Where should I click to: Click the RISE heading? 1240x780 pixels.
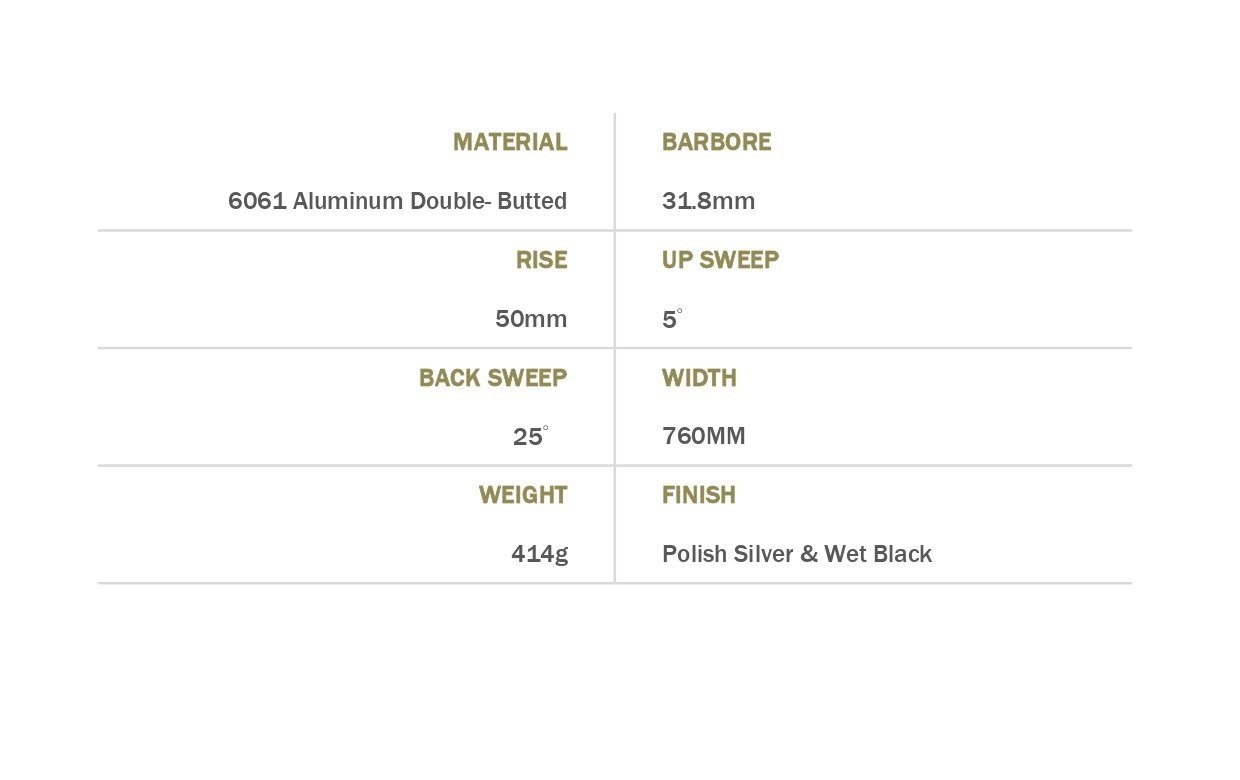click(542, 260)
